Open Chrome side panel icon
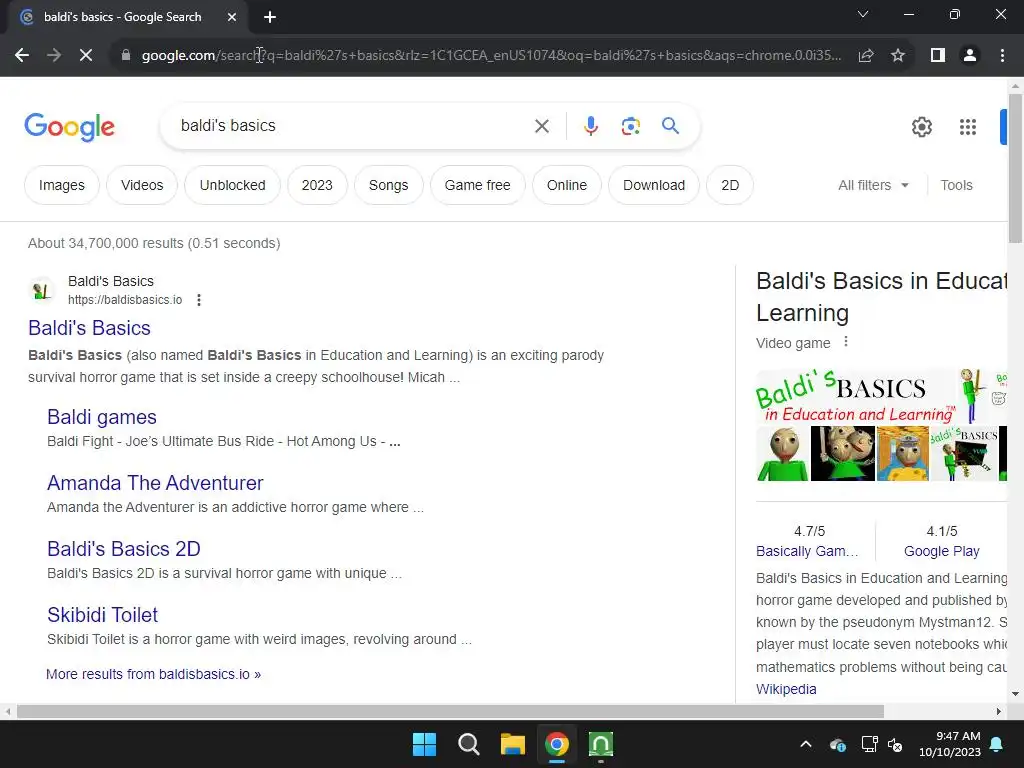1024x768 pixels. coord(938,56)
